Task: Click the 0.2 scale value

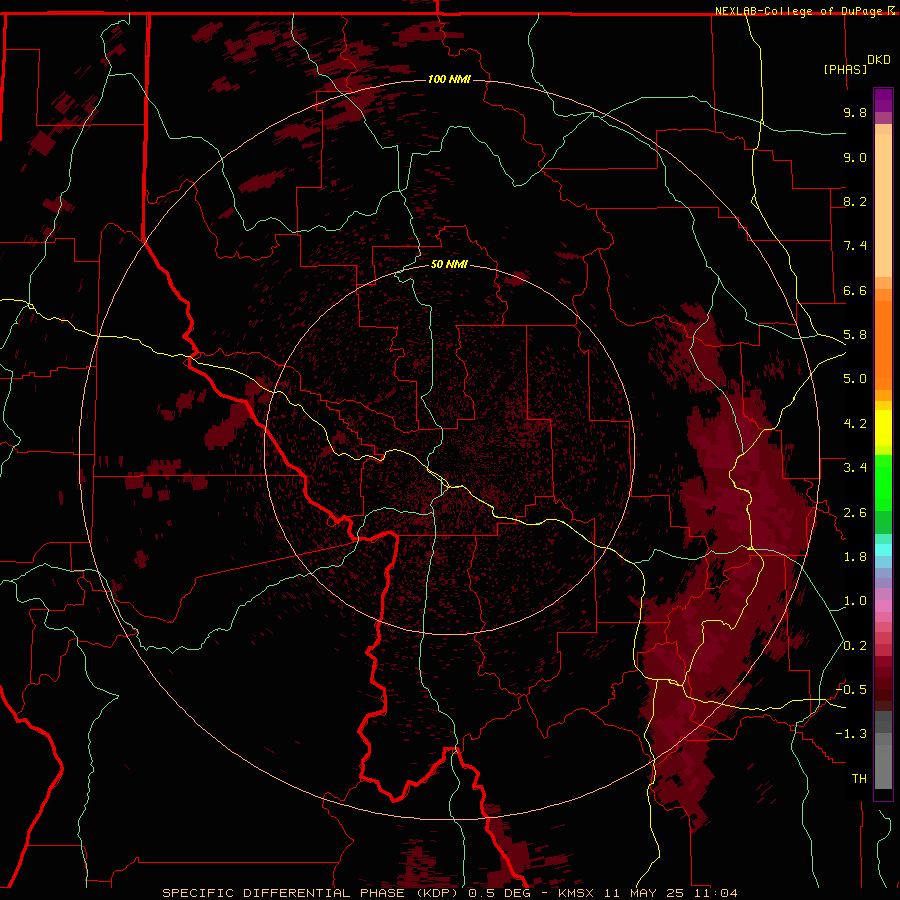Action: [855, 646]
